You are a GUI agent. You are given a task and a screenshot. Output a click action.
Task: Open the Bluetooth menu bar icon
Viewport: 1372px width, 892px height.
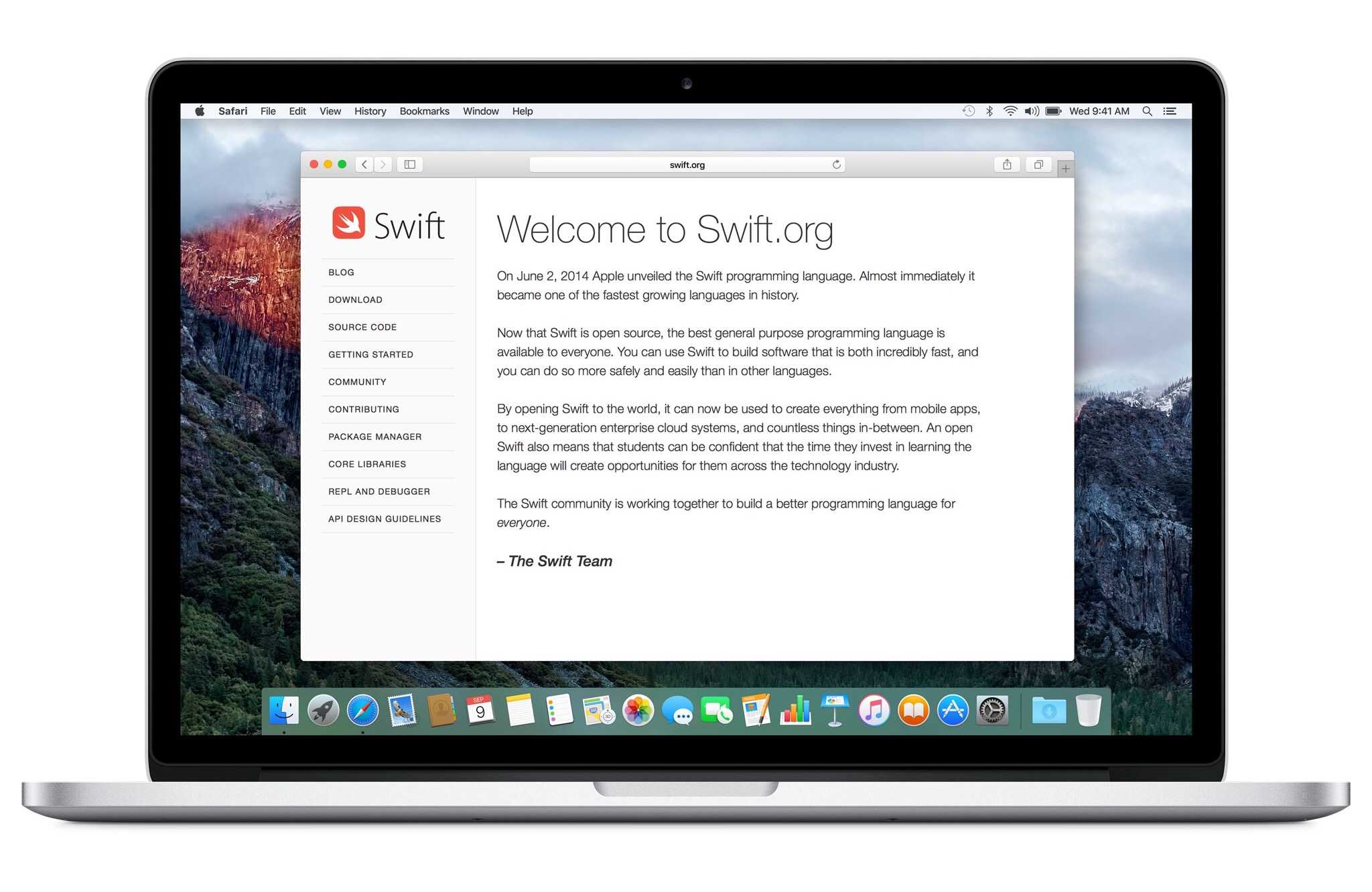click(988, 110)
